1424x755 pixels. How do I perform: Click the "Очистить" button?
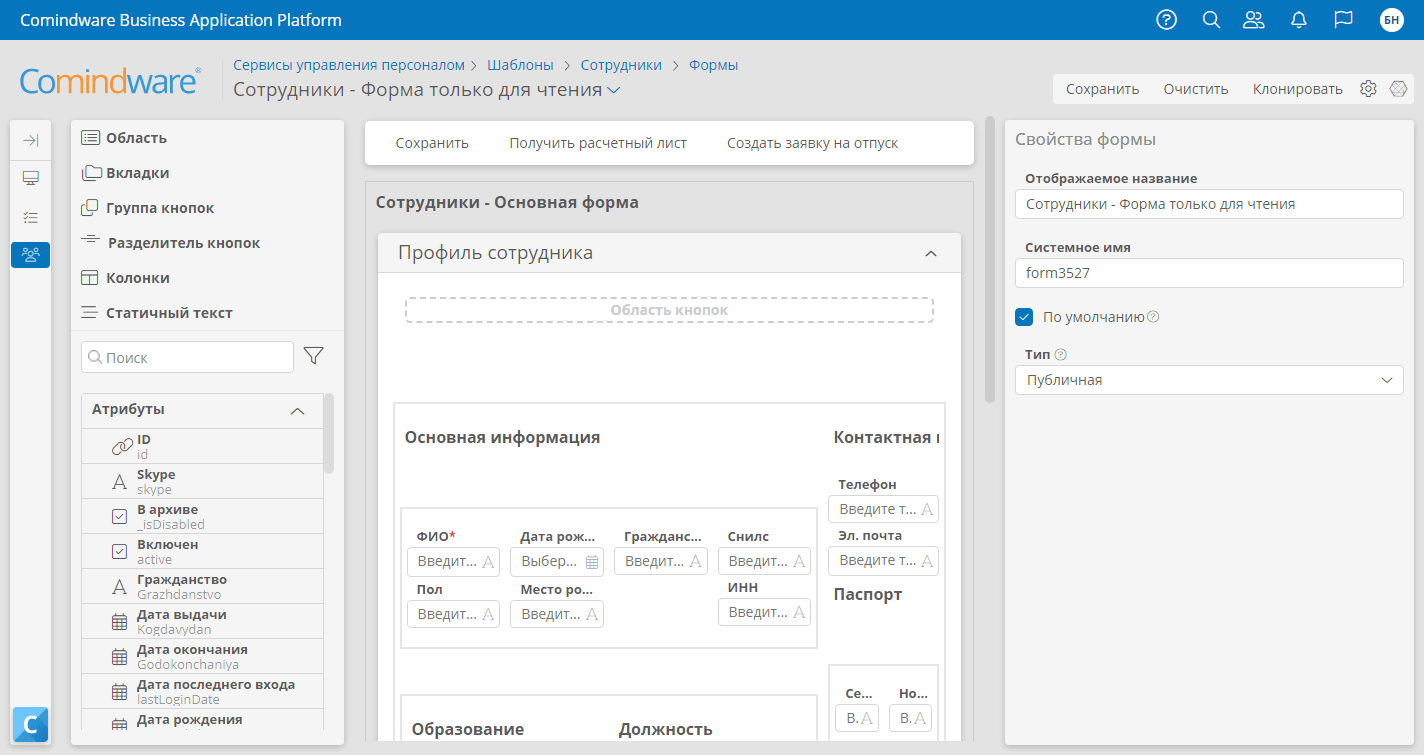point(1195,89)
